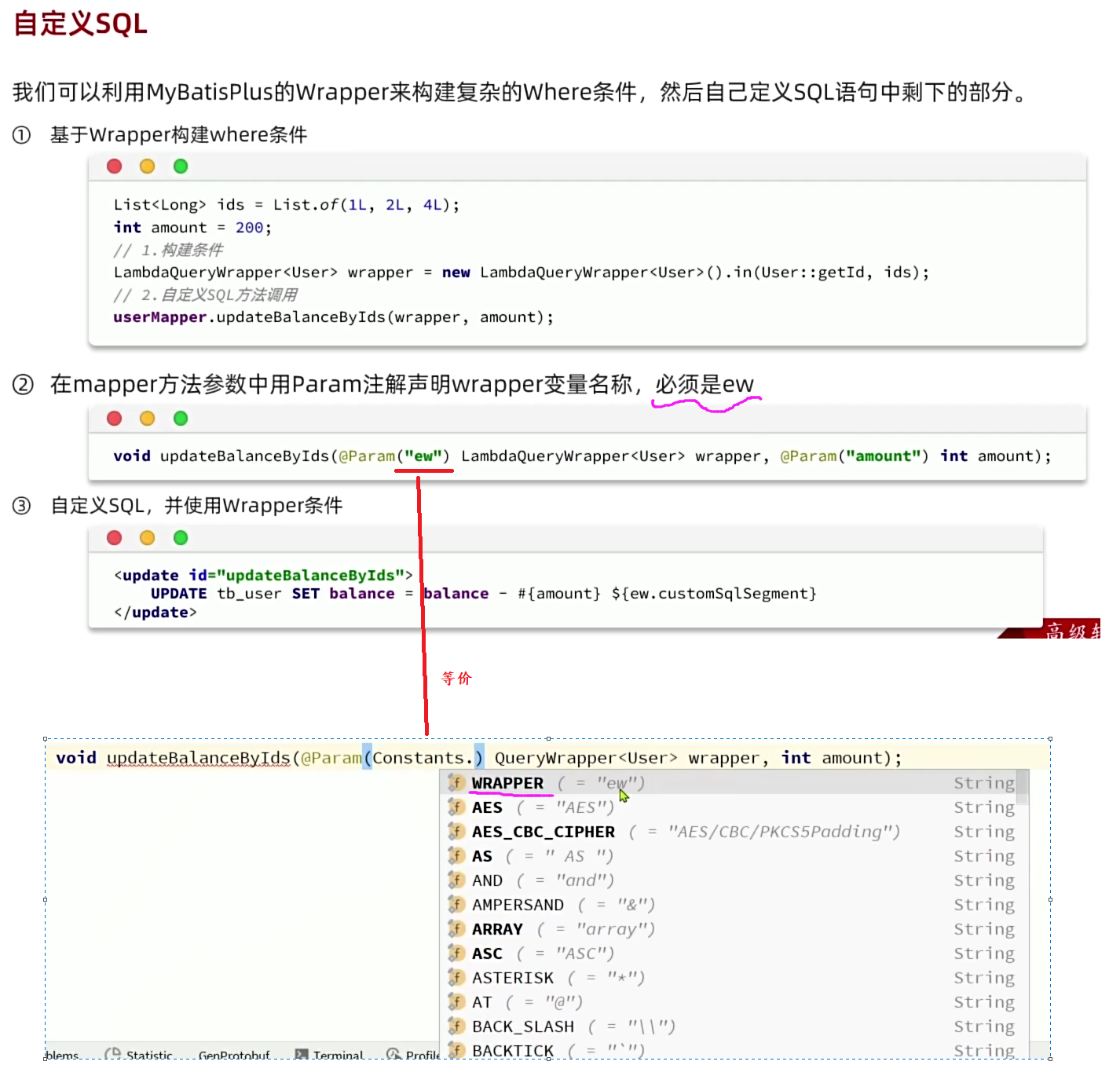
Task: Place cursor after 'Constants.' in the editor
Action: click(x=474, y=758)
